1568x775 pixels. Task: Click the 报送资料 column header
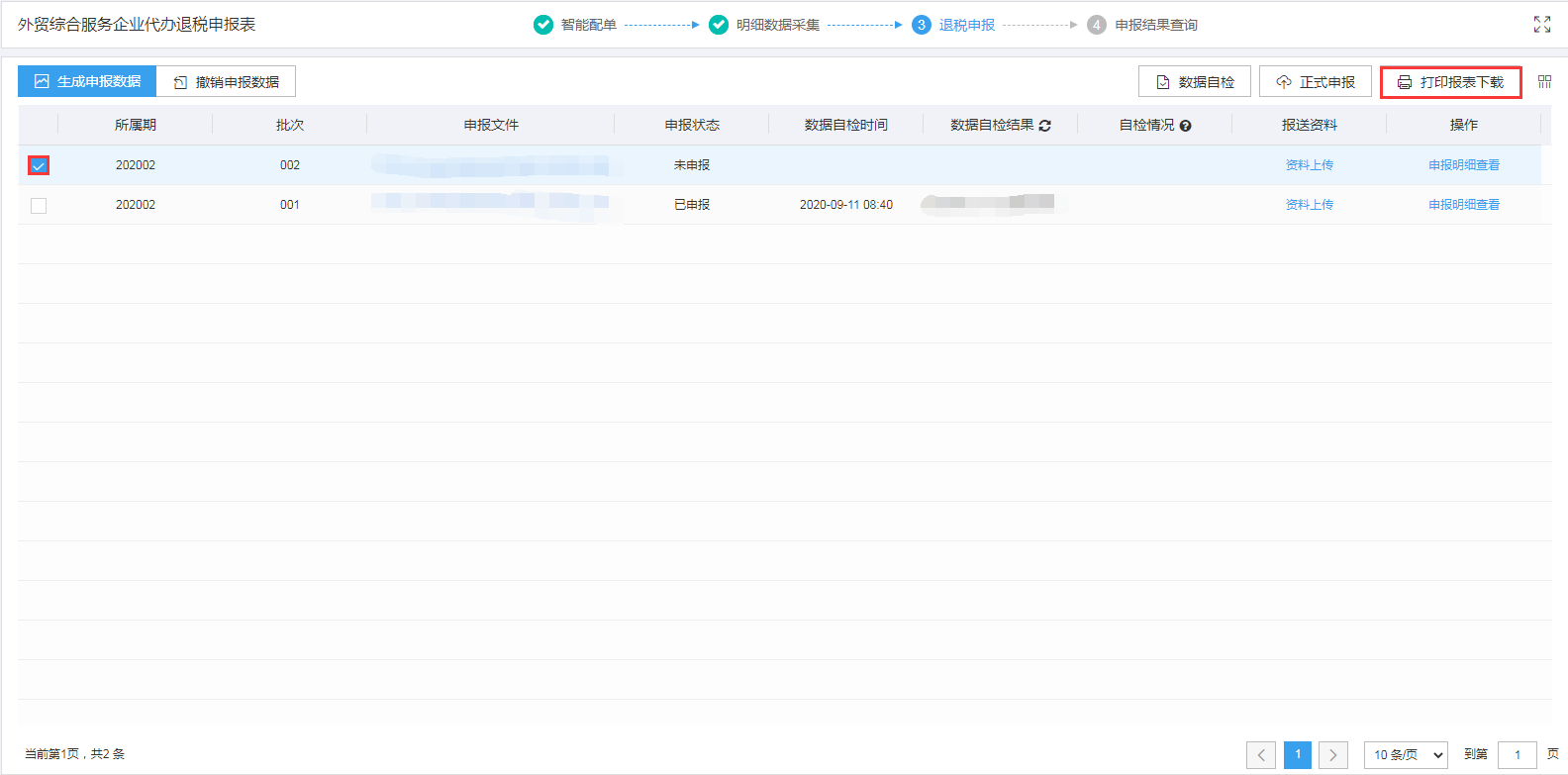tap(1310, 125)
